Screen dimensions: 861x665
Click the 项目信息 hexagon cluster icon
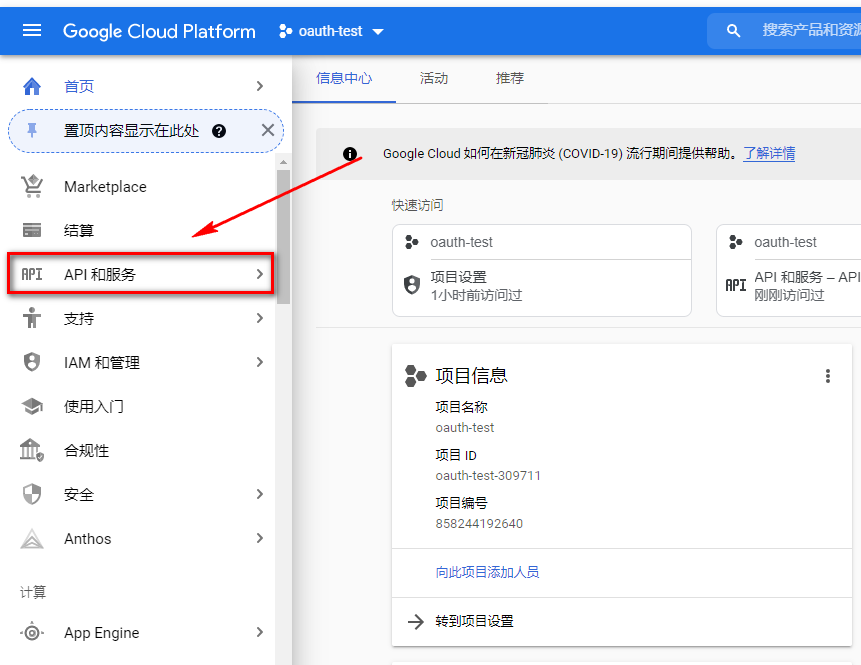(x=415, y=376)
